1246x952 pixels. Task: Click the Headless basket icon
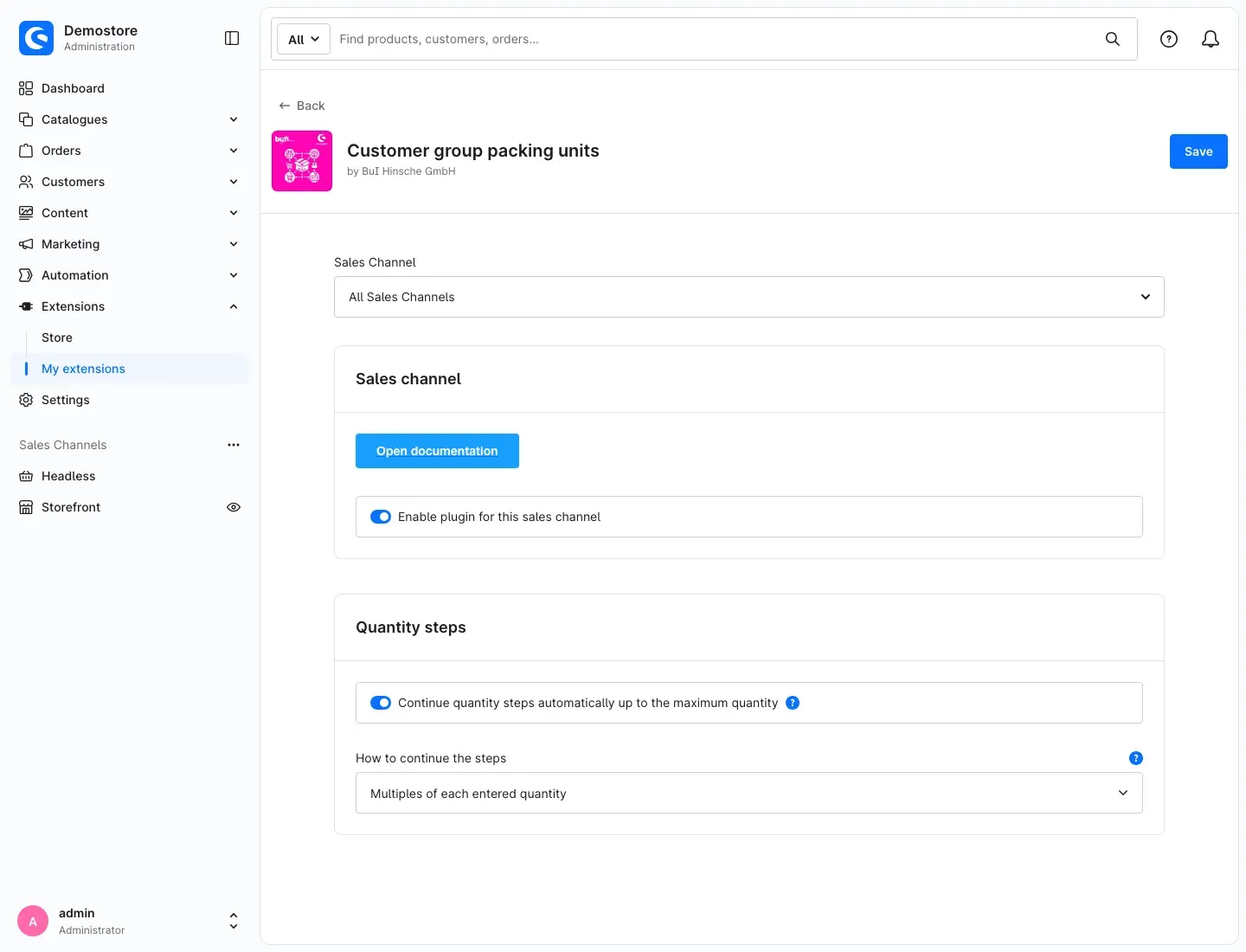pyautogui.click(x=26, y=476)
